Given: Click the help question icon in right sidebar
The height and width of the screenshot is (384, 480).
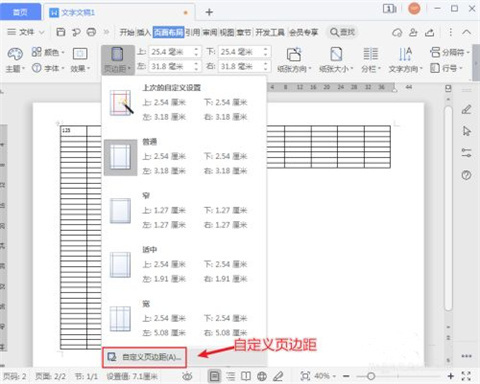Looking at the screenshot, I should click(466, 175).
